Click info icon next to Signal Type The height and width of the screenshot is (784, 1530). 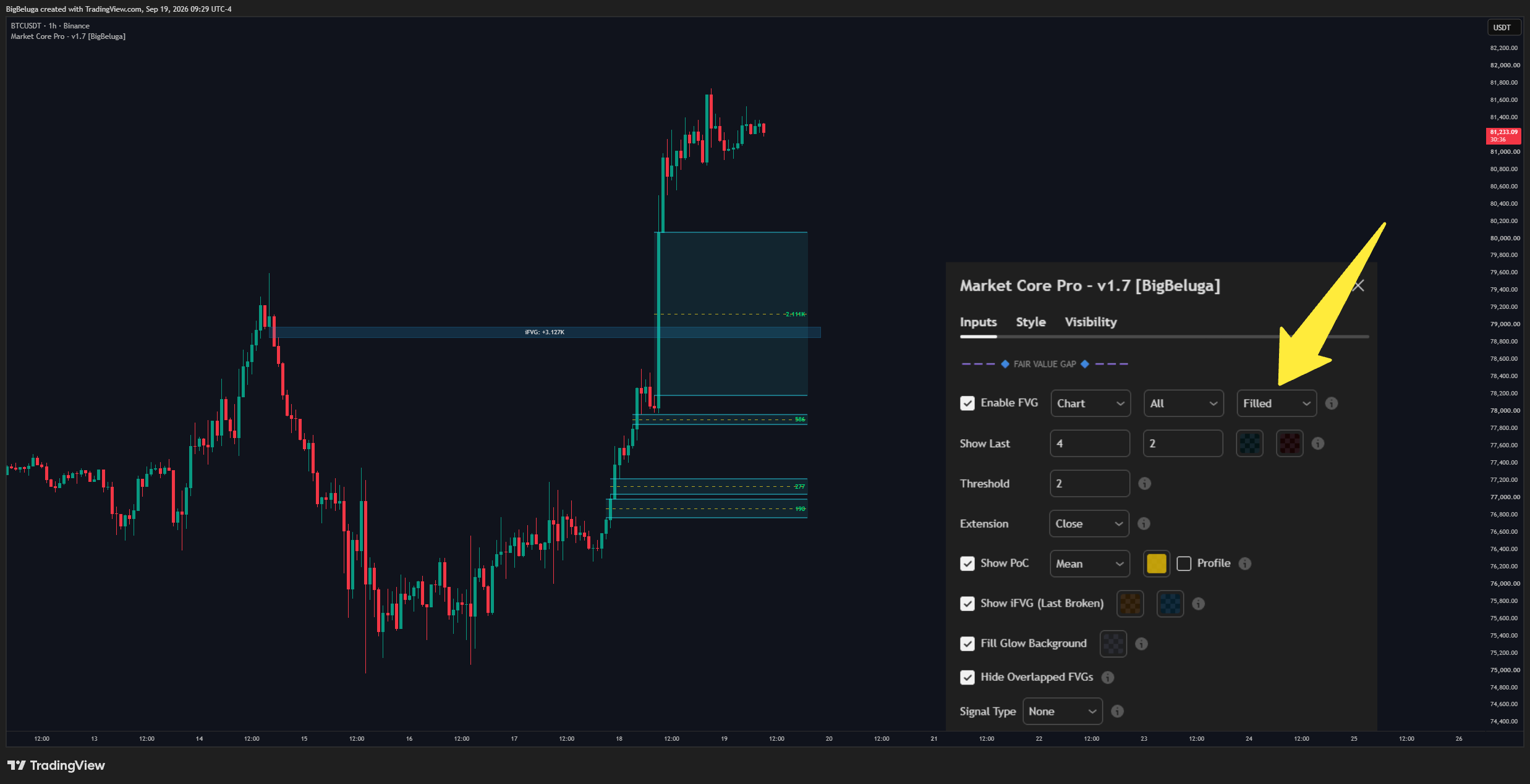1117,711
